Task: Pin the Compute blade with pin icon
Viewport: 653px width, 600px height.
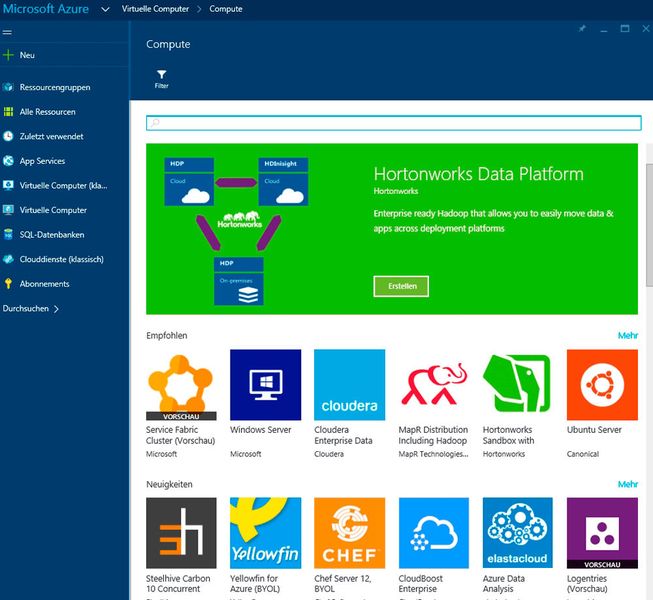Action: (x=582, y=28)
